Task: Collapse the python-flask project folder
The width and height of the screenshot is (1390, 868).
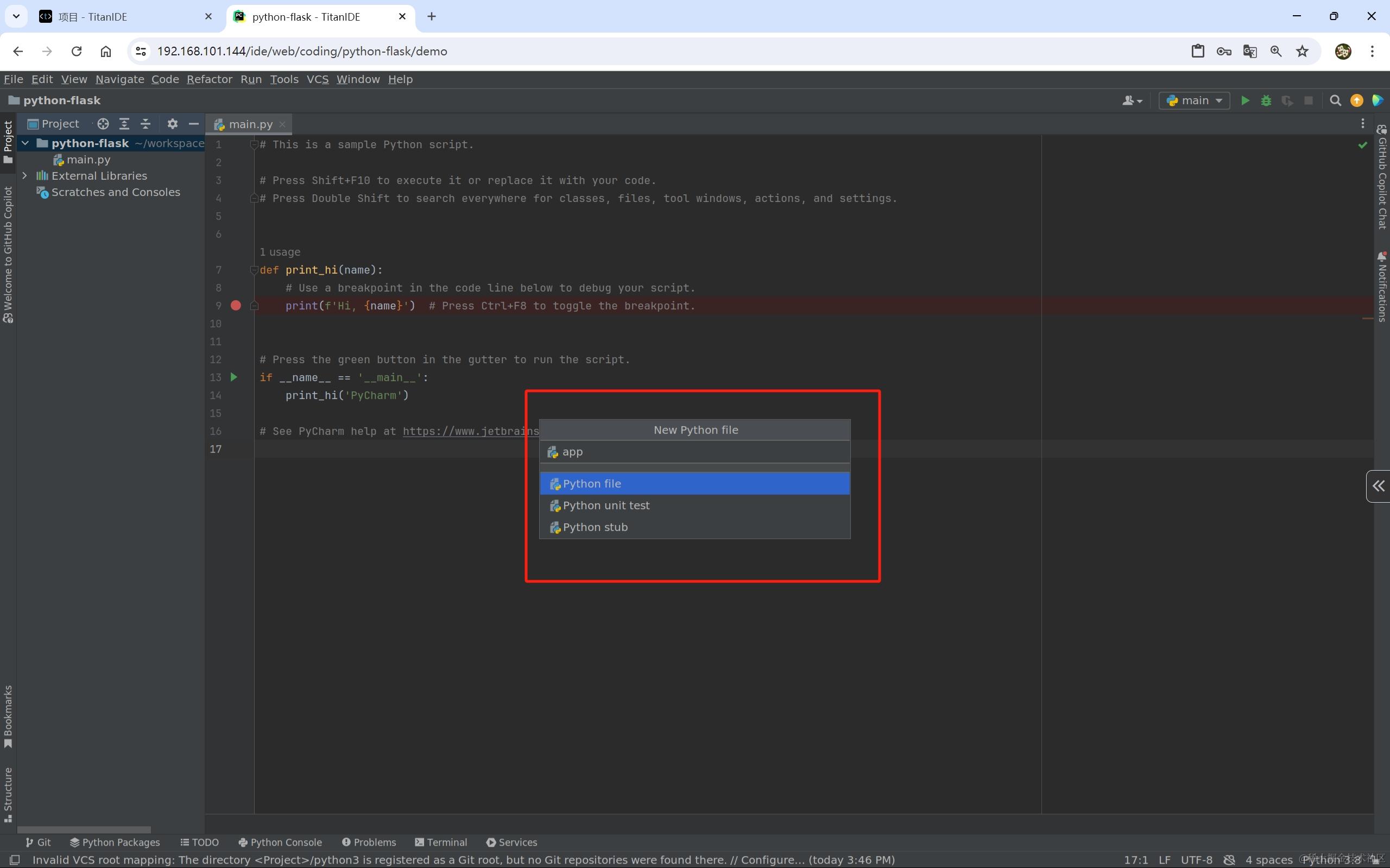Action: (26, 143)
